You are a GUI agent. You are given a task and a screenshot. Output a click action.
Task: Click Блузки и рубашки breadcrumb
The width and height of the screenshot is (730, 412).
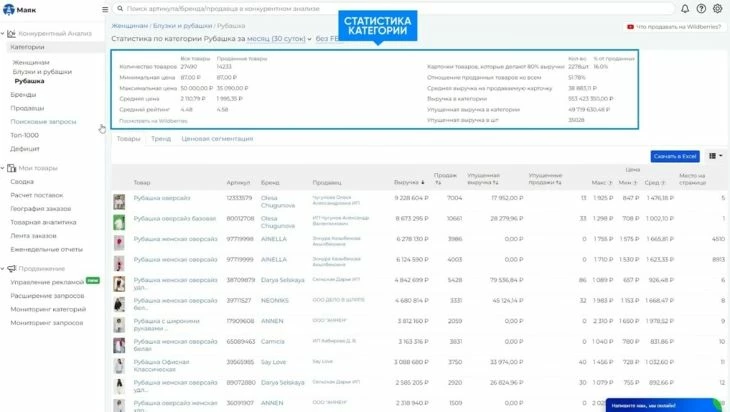coord(182,26)
